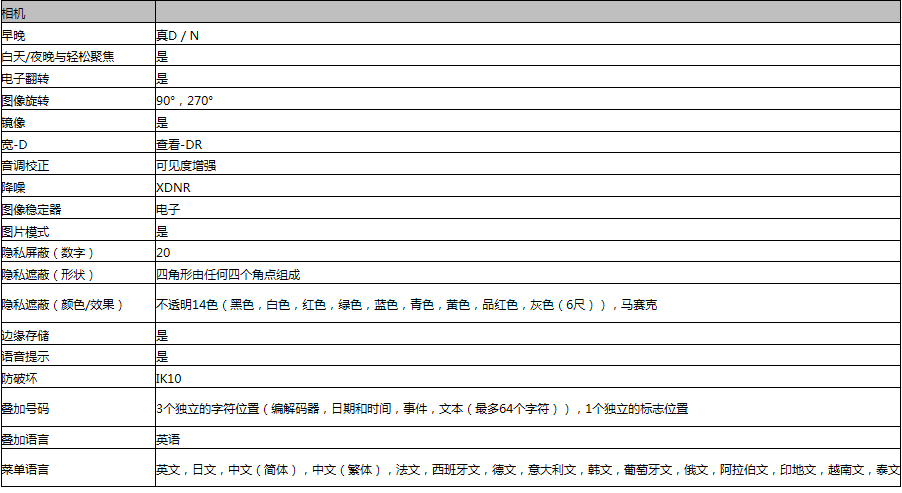This screenshot has height=493, width=902.
Task: Select the XDNR noise reduction value
Action: click(x=174, y=187)
